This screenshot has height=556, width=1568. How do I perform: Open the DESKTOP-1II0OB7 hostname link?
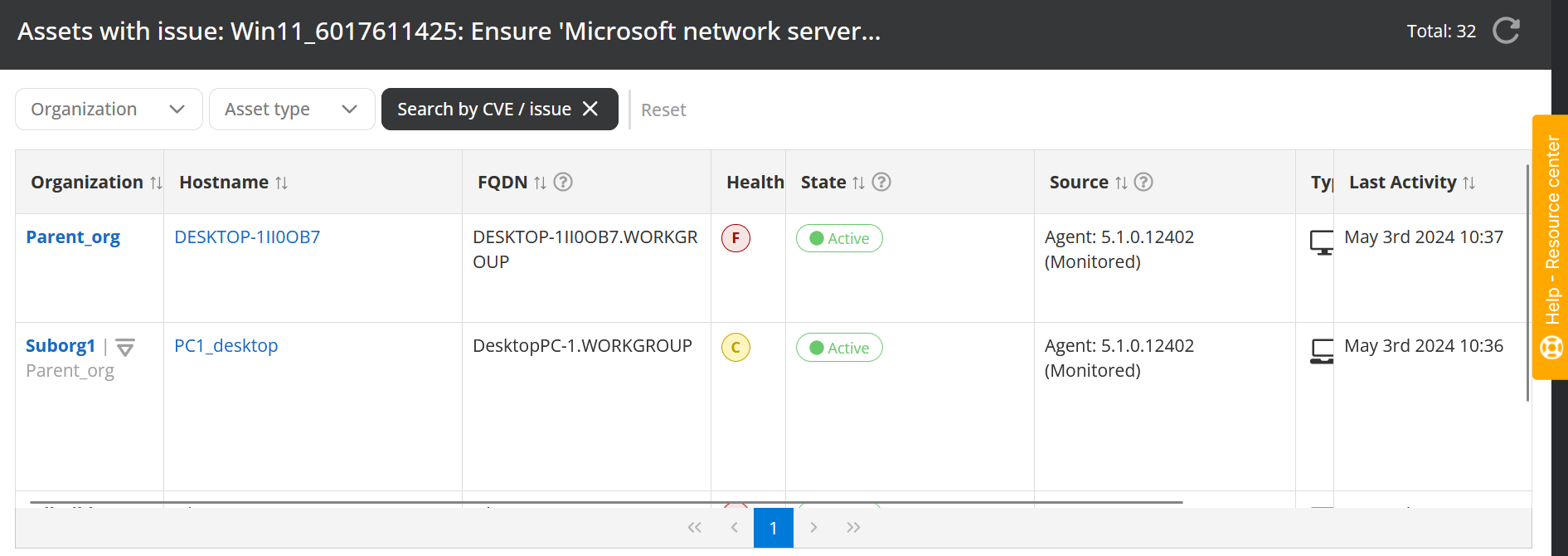pos(247,237)
